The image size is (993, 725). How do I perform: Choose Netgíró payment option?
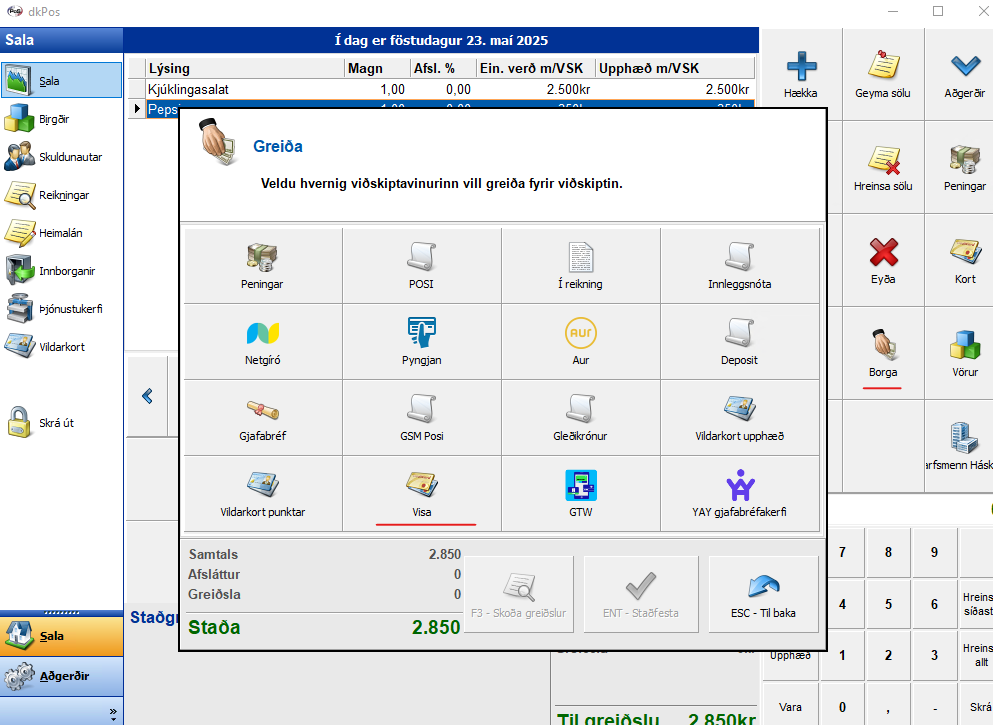point(263,342)
